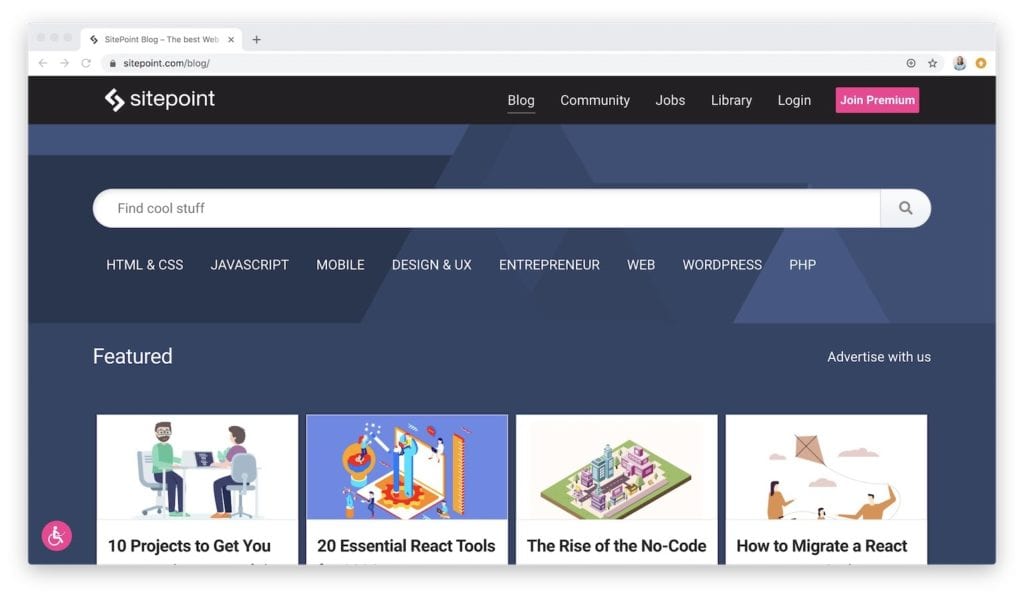1024x598 pixels.
Task: Click the lock icon in the address bar
Action: 113,63
